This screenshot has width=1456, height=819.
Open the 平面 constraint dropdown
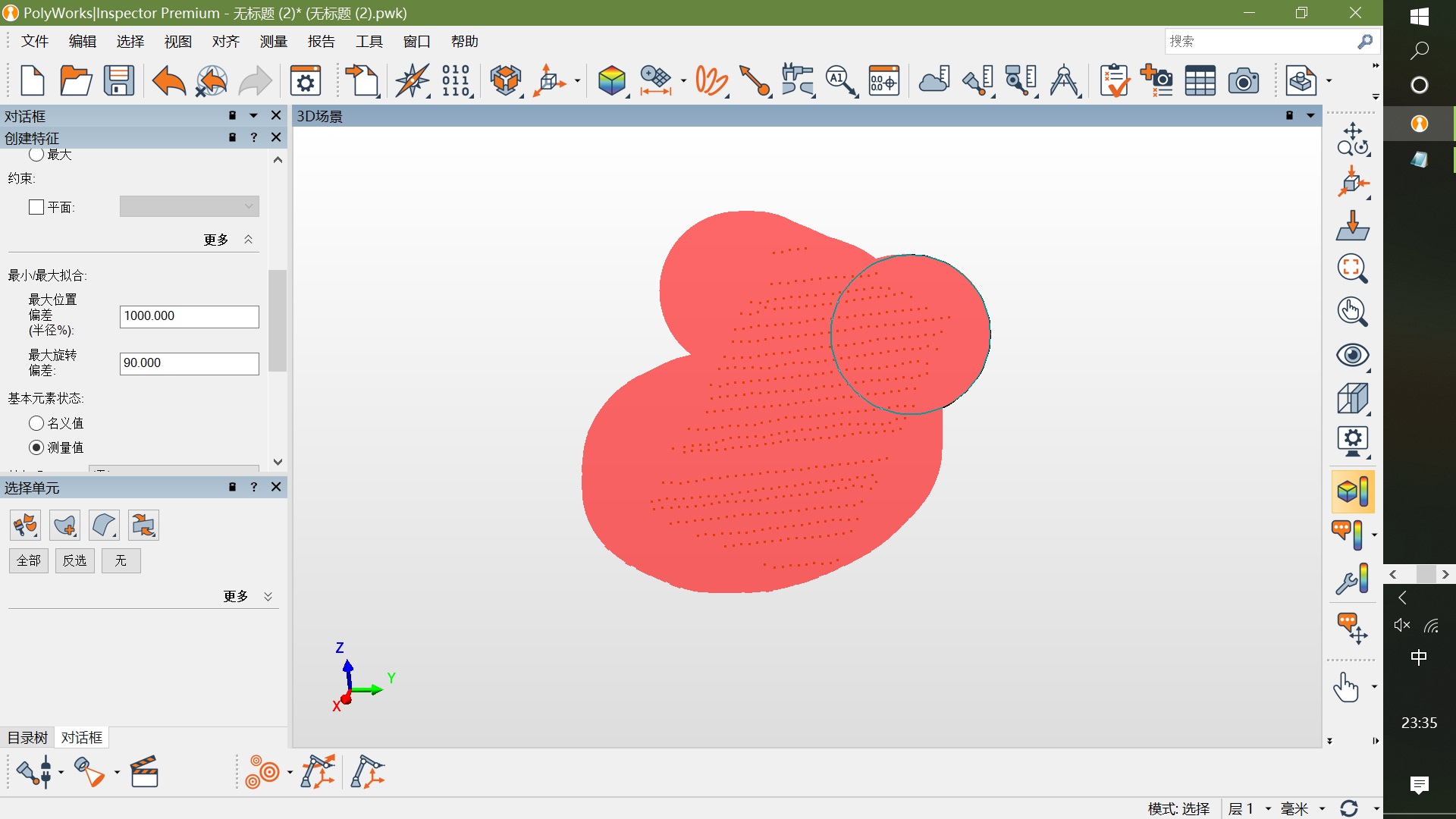[190, 206]
